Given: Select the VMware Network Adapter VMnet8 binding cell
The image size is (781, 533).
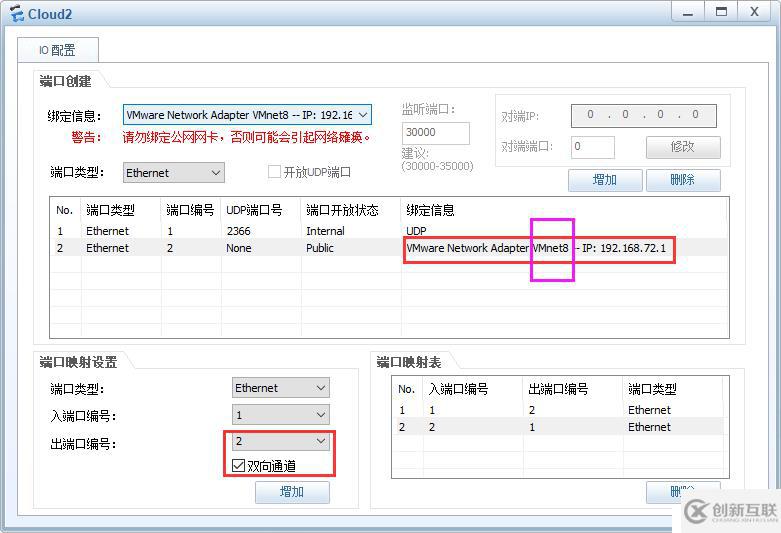Looking at the screenshot, I should point(536,248).
